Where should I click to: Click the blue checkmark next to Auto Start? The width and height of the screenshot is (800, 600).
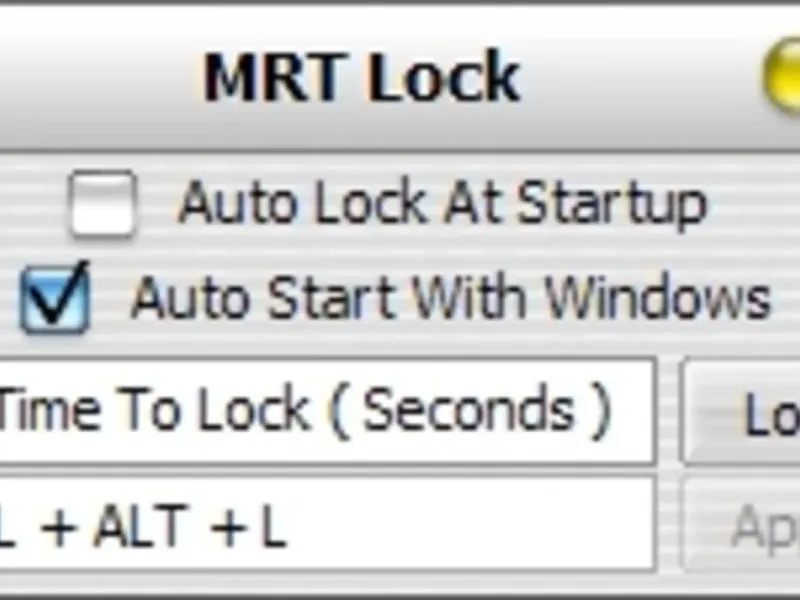point(58,295)
